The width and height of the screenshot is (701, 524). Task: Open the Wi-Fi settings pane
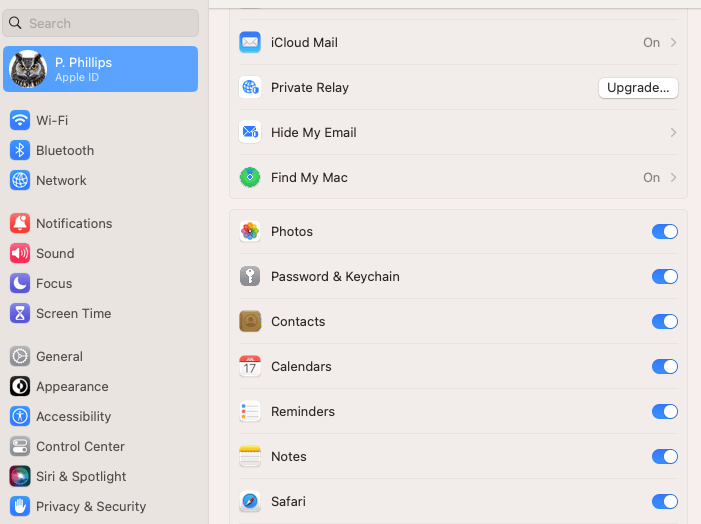100,120
